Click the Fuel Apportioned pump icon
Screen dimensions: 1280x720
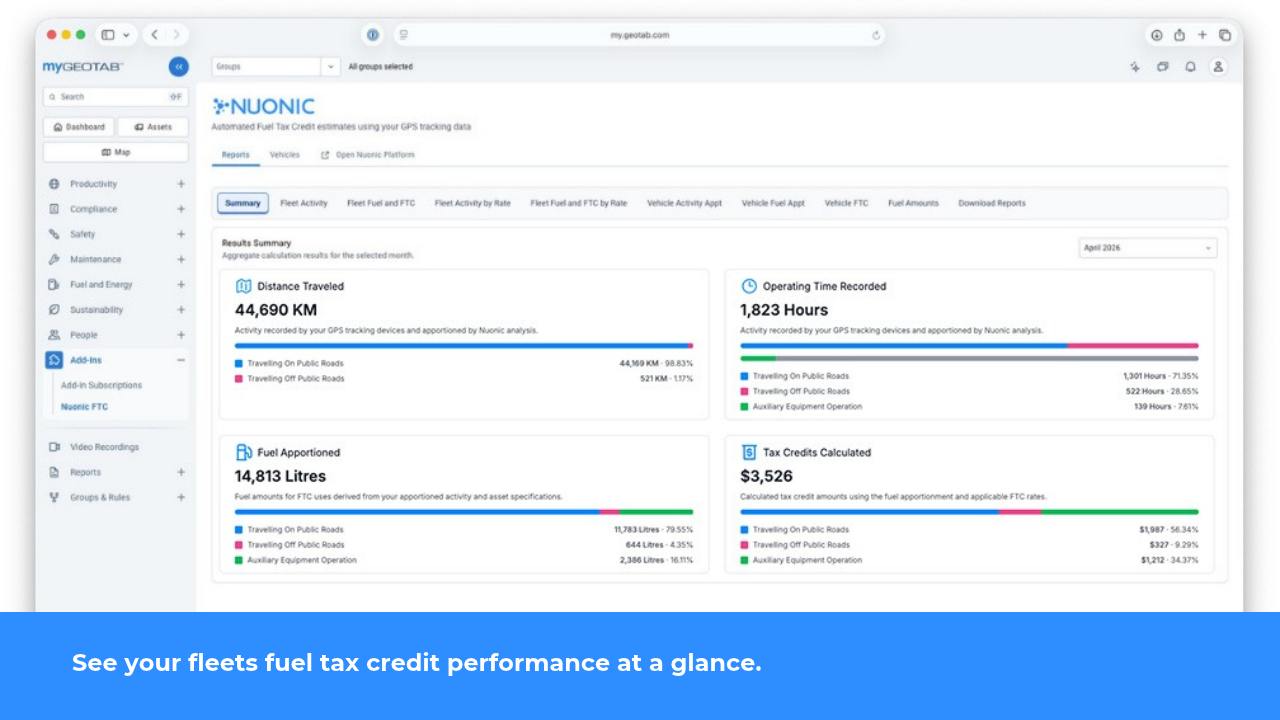(243, 452)
